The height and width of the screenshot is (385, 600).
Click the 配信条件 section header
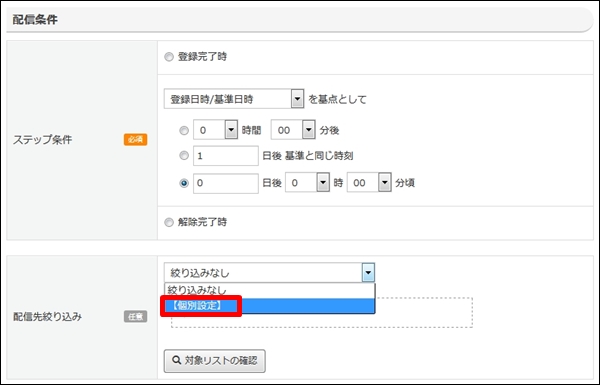click(35, 20)
